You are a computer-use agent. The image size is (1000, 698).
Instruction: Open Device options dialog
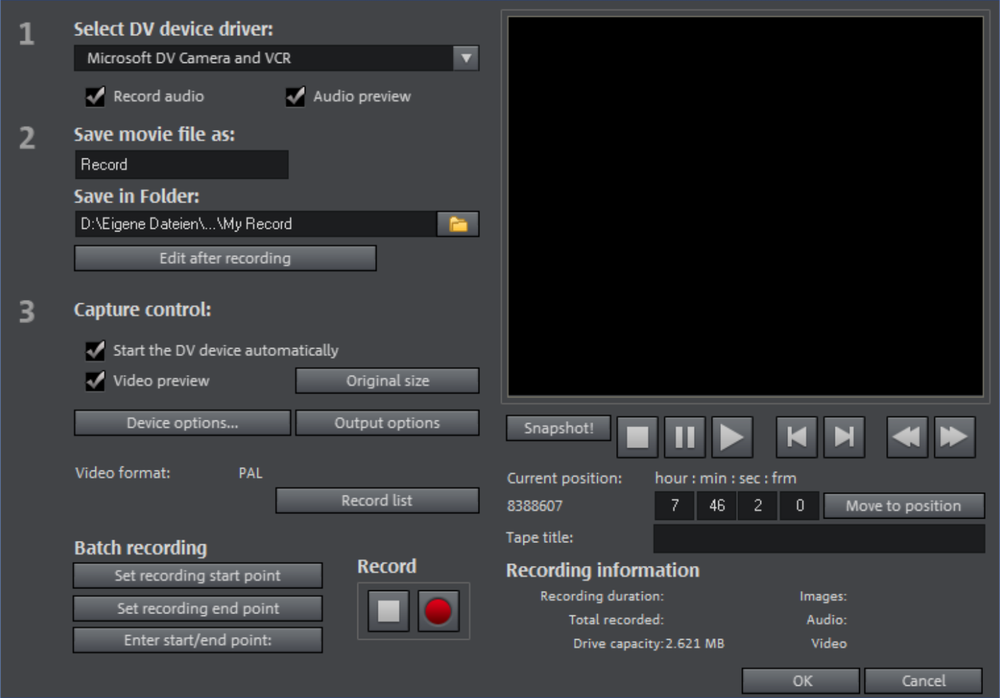[182, 423]
